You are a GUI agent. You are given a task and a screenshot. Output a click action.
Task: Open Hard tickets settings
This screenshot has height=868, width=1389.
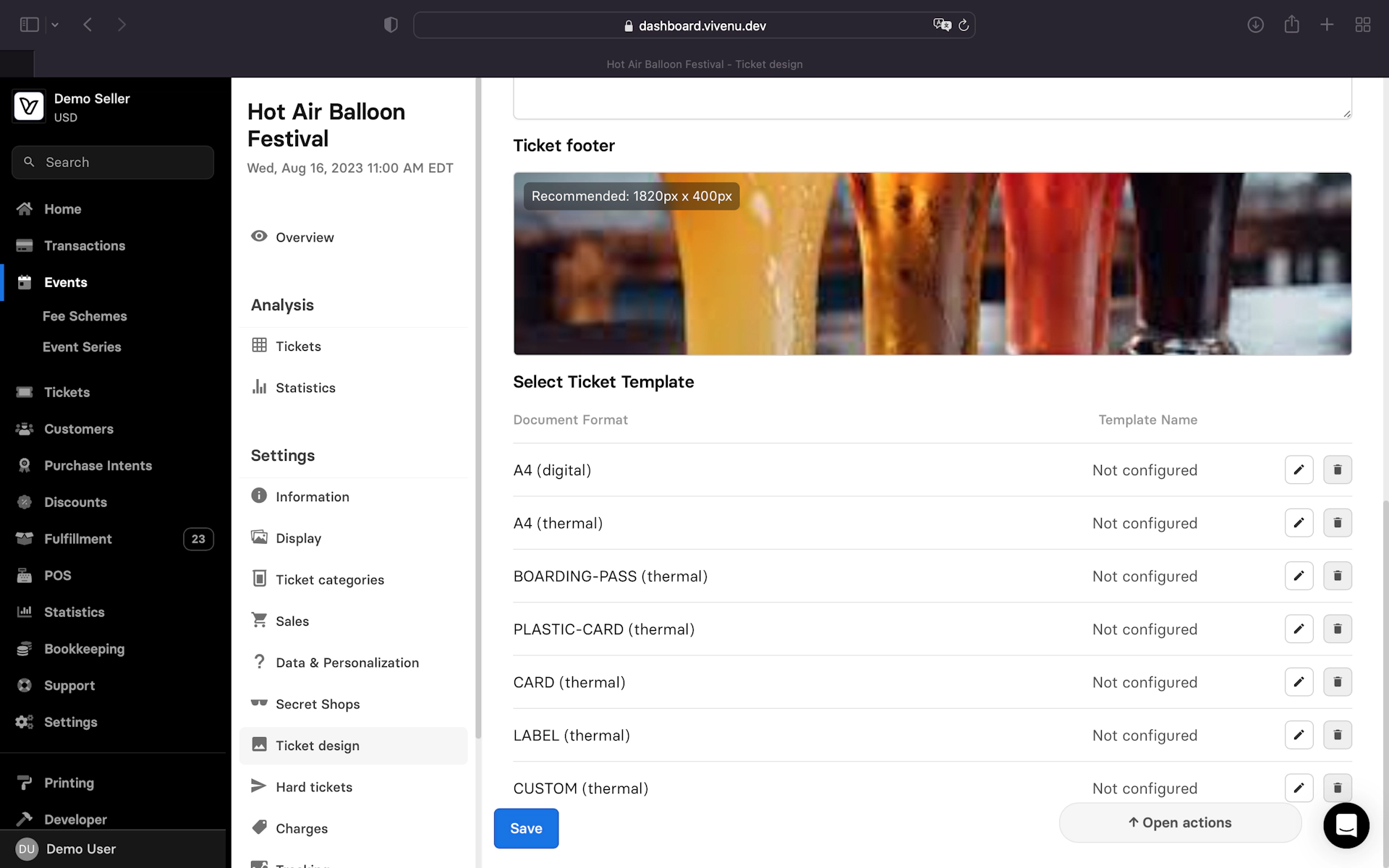pyautogui.click(x=314, y=787)
